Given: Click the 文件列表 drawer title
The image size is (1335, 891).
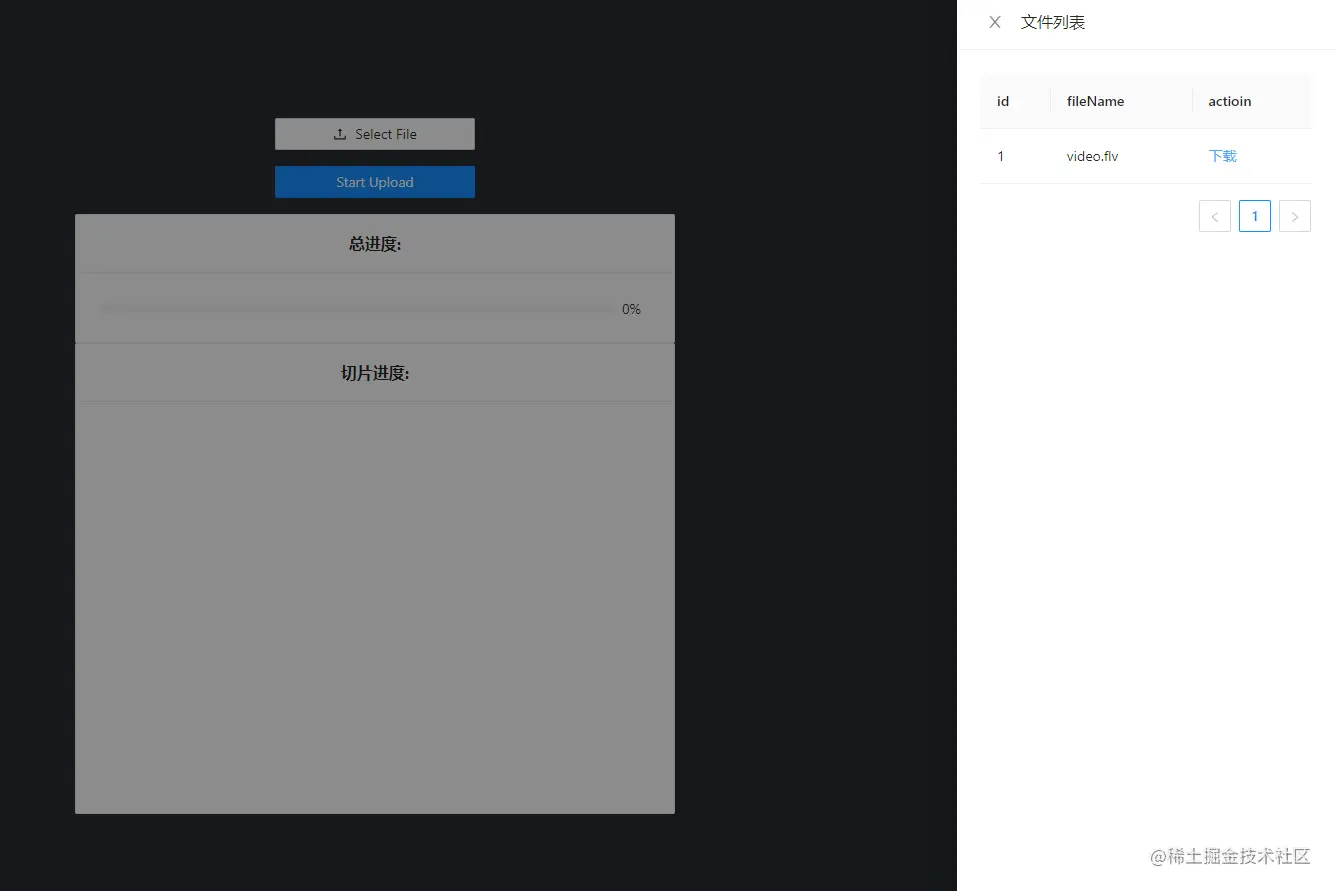Looking at the screenshot, I should click(1053, 22).
